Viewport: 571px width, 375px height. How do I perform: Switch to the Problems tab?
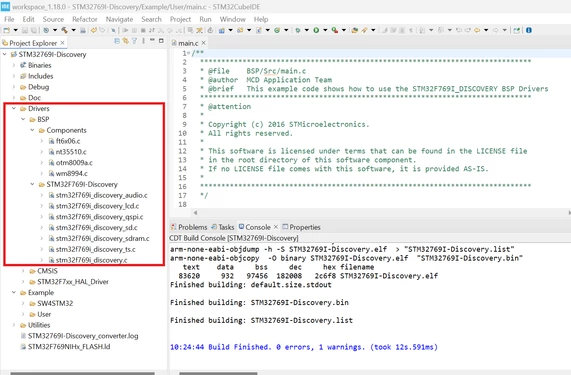(x=189, y=227)
